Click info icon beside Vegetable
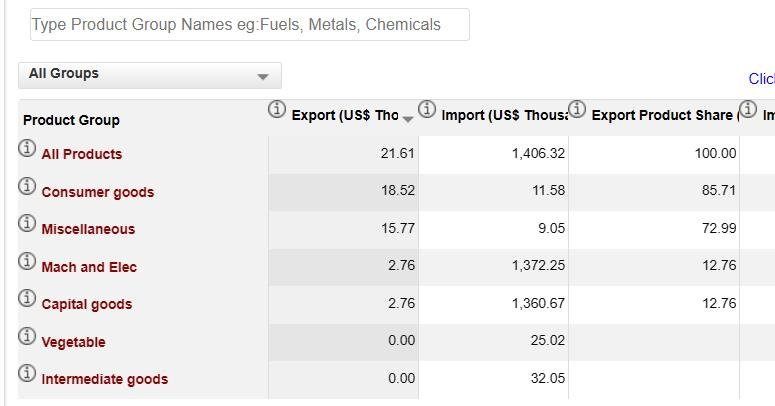775x406 pixels. [x=27, y=337]
